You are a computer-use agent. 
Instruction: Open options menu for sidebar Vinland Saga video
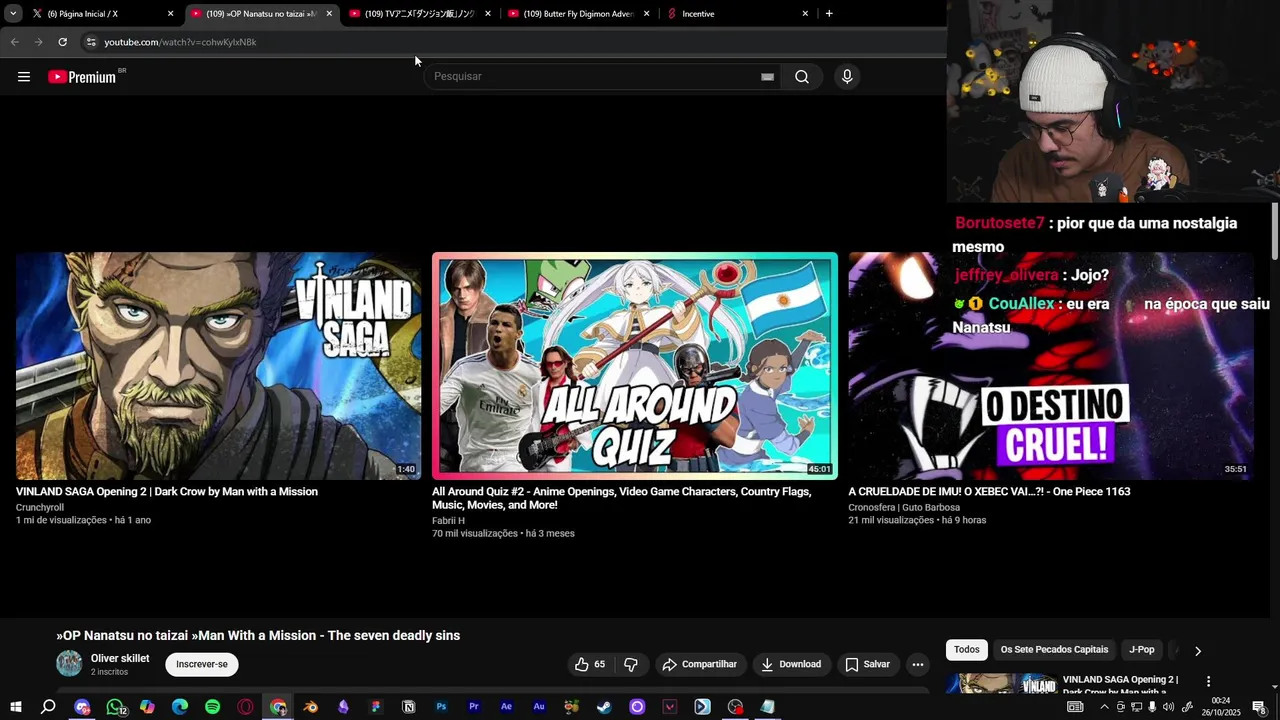coord(1208,682)
